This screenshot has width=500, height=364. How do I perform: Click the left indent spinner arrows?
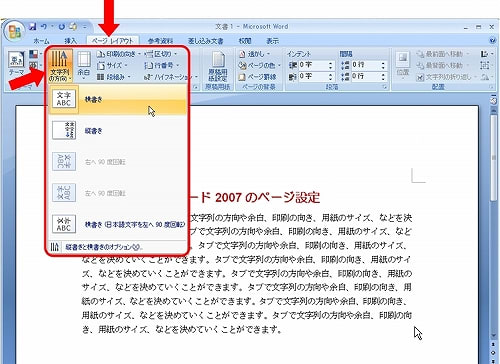coord(330,65)
